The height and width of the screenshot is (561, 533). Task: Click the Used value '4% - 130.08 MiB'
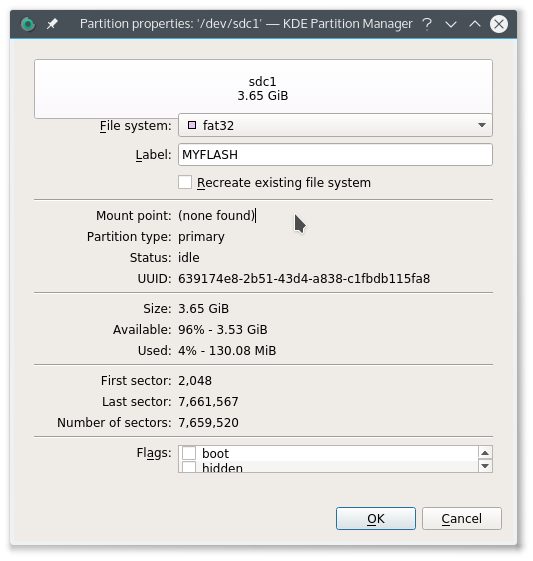pyautogui.click(x=227, y=351)
